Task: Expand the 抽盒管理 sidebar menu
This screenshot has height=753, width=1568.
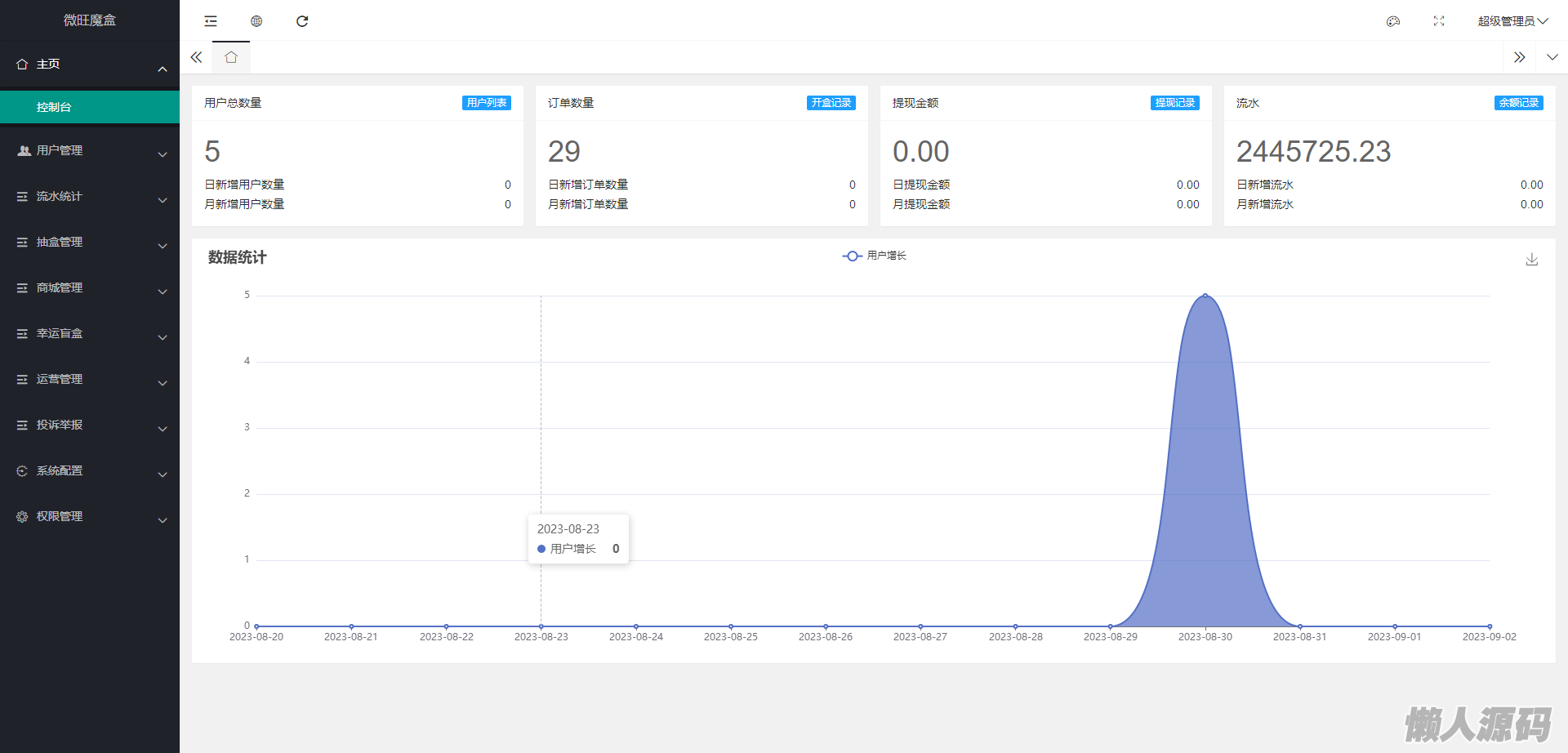Action: [90, 243]
